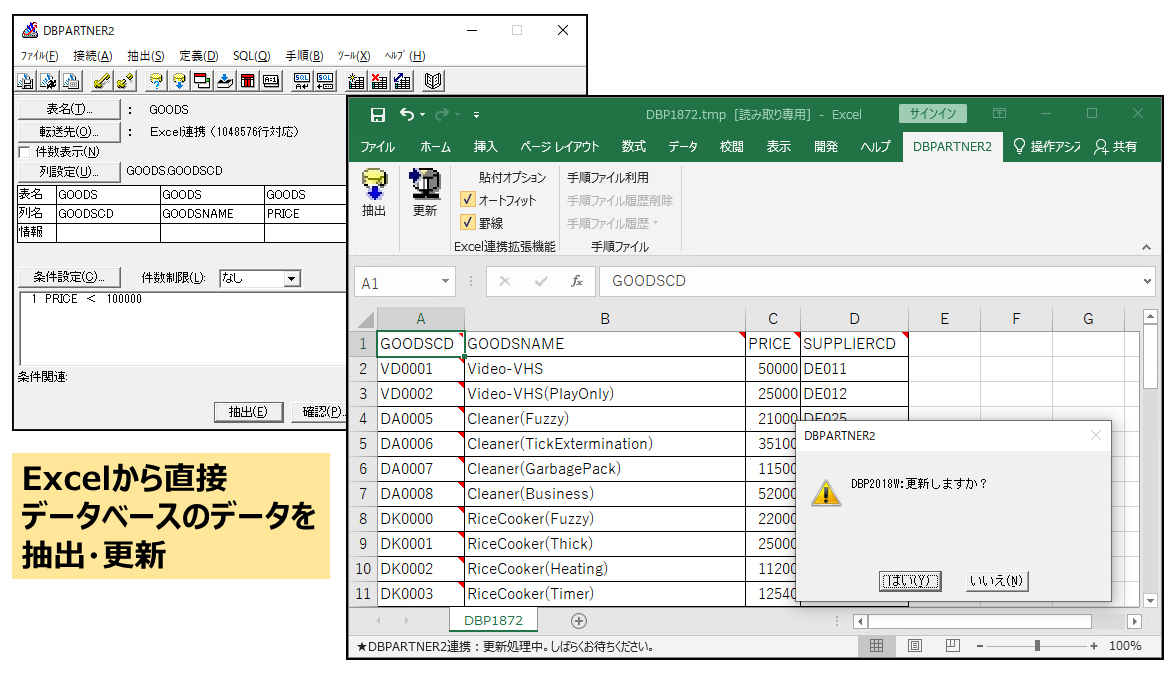Click the 表名(T)... button
This screenshot has width=1176, height=673.
(69, 110)
